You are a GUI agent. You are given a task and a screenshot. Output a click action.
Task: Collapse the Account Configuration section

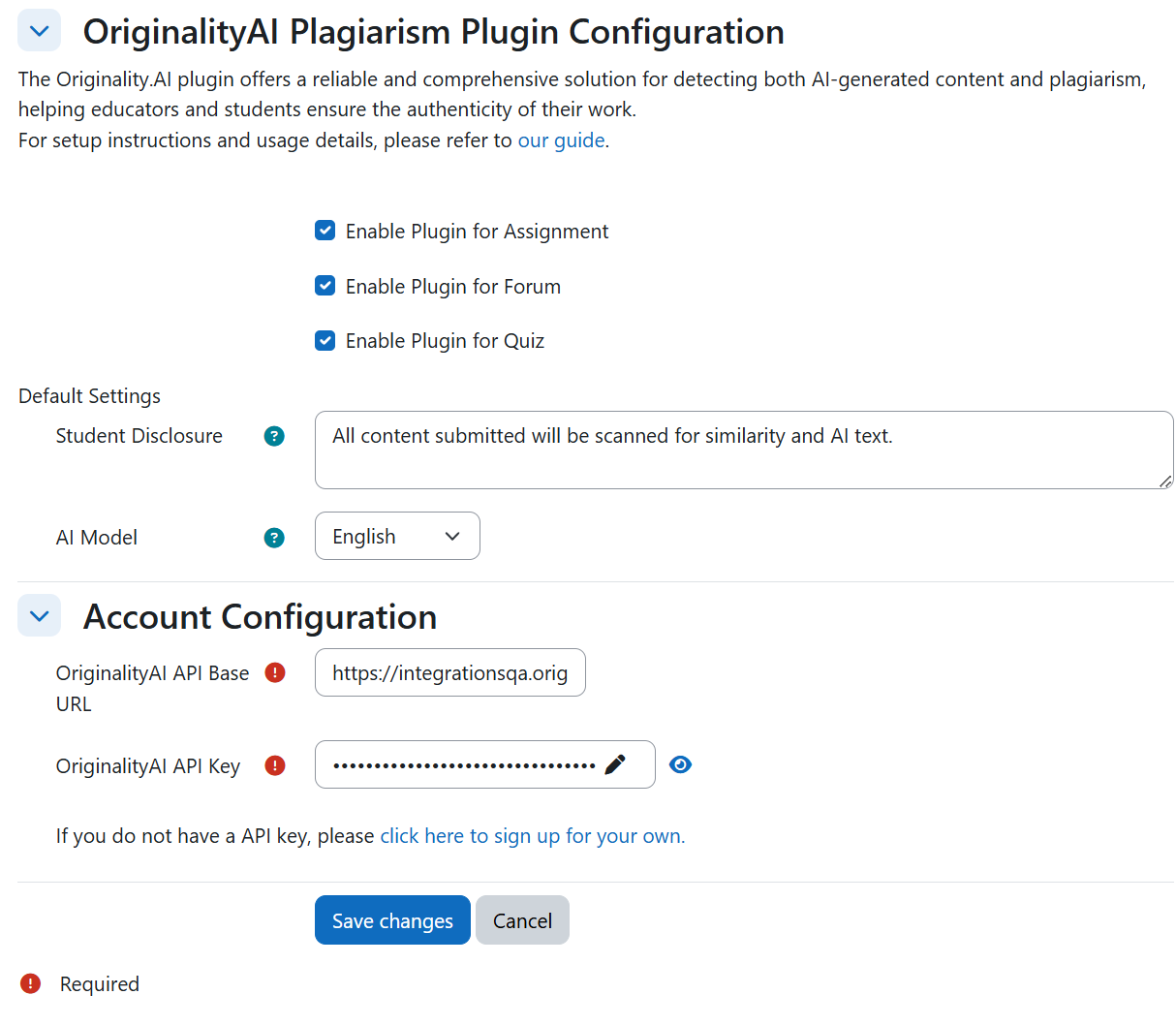click(40, 616)
